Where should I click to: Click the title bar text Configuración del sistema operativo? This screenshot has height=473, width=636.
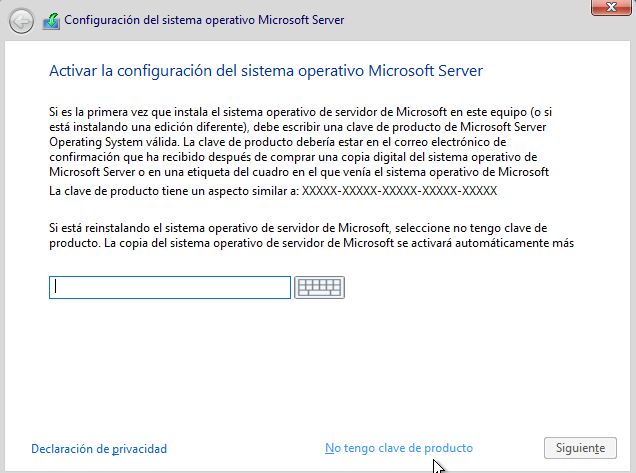pos(160,20)
